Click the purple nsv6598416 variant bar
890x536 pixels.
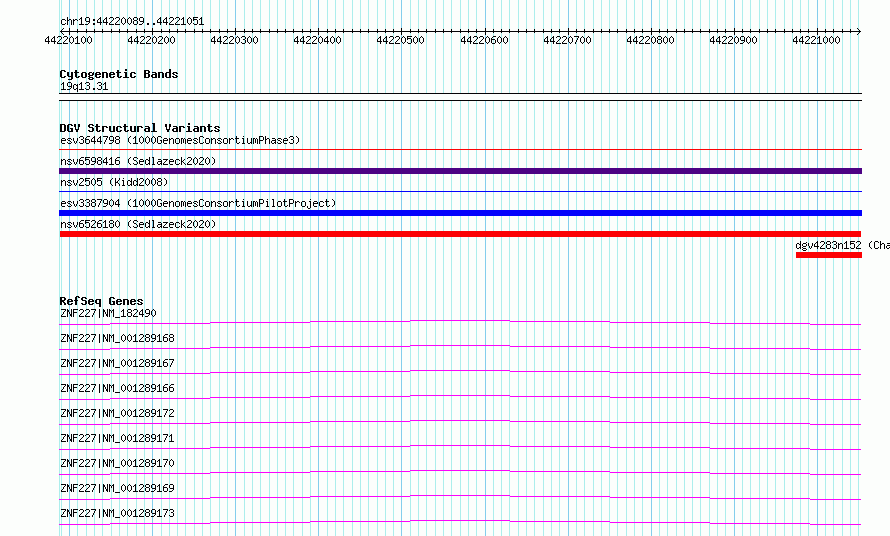click(x=460, y=171)
